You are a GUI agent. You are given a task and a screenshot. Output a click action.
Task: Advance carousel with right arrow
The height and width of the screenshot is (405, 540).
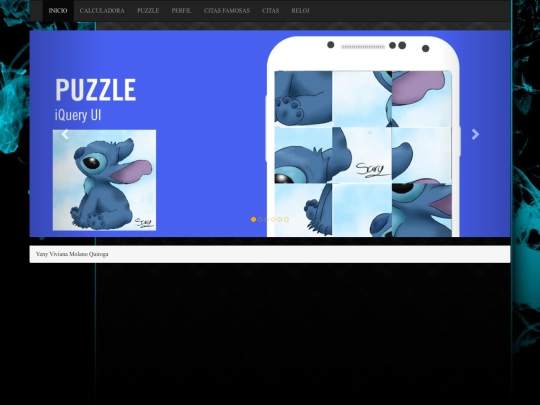coord(475,134)
